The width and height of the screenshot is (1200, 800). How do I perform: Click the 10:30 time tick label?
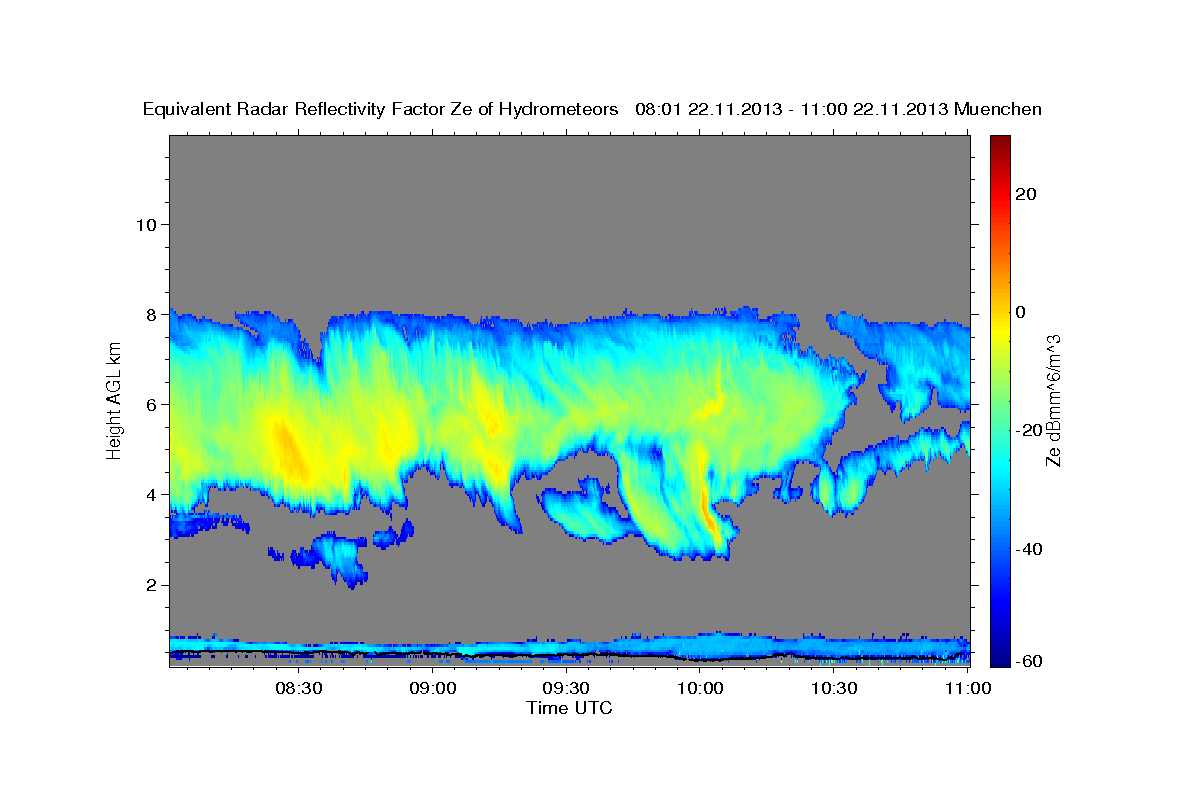[x=834, y=689]
